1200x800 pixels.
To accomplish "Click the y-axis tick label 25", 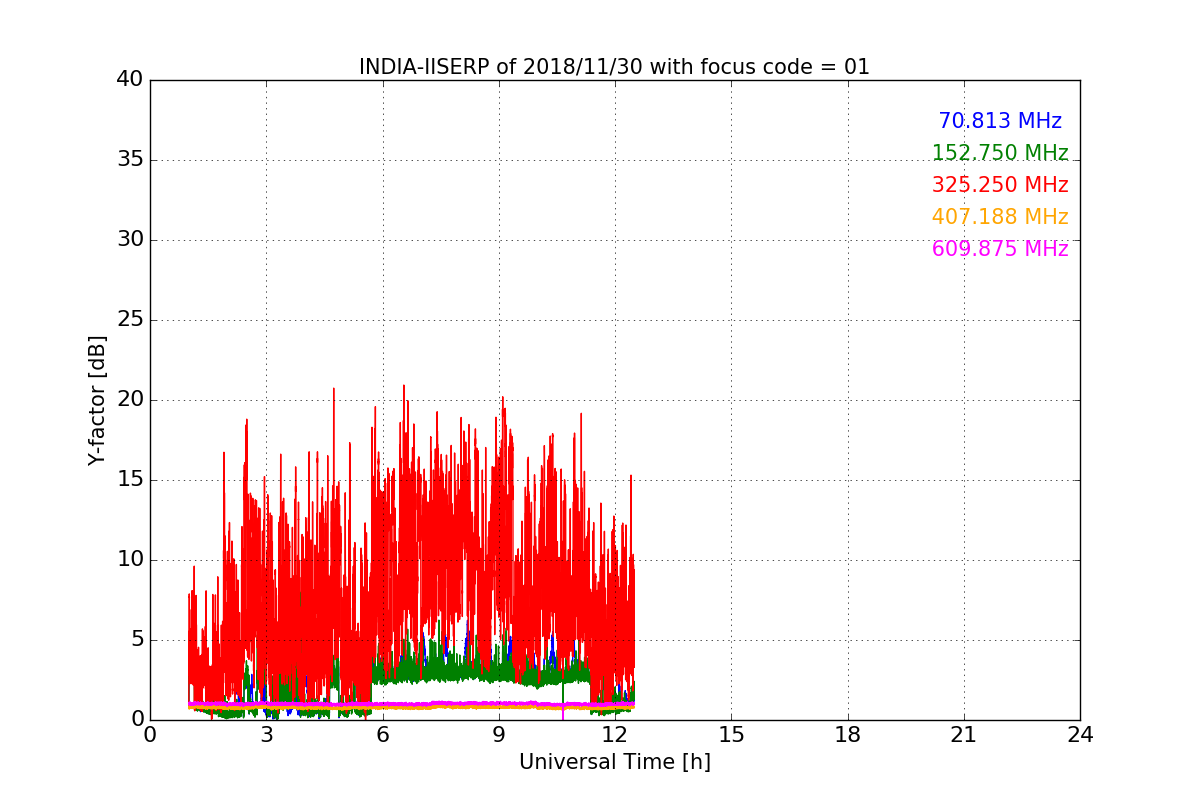I will 129,320.
